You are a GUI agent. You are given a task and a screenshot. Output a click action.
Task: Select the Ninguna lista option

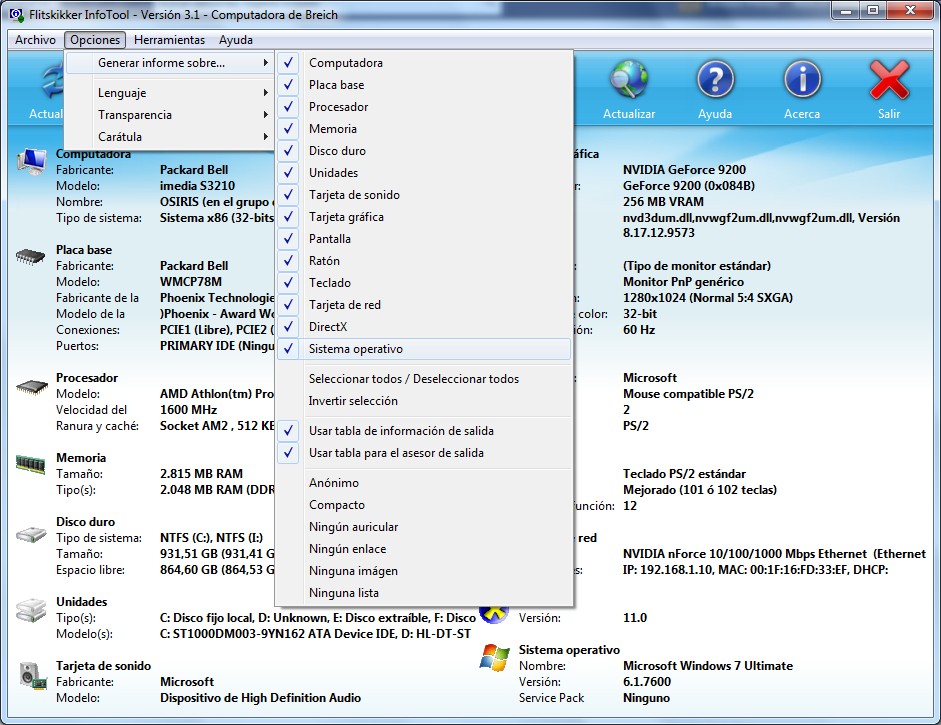click(424, 593)
